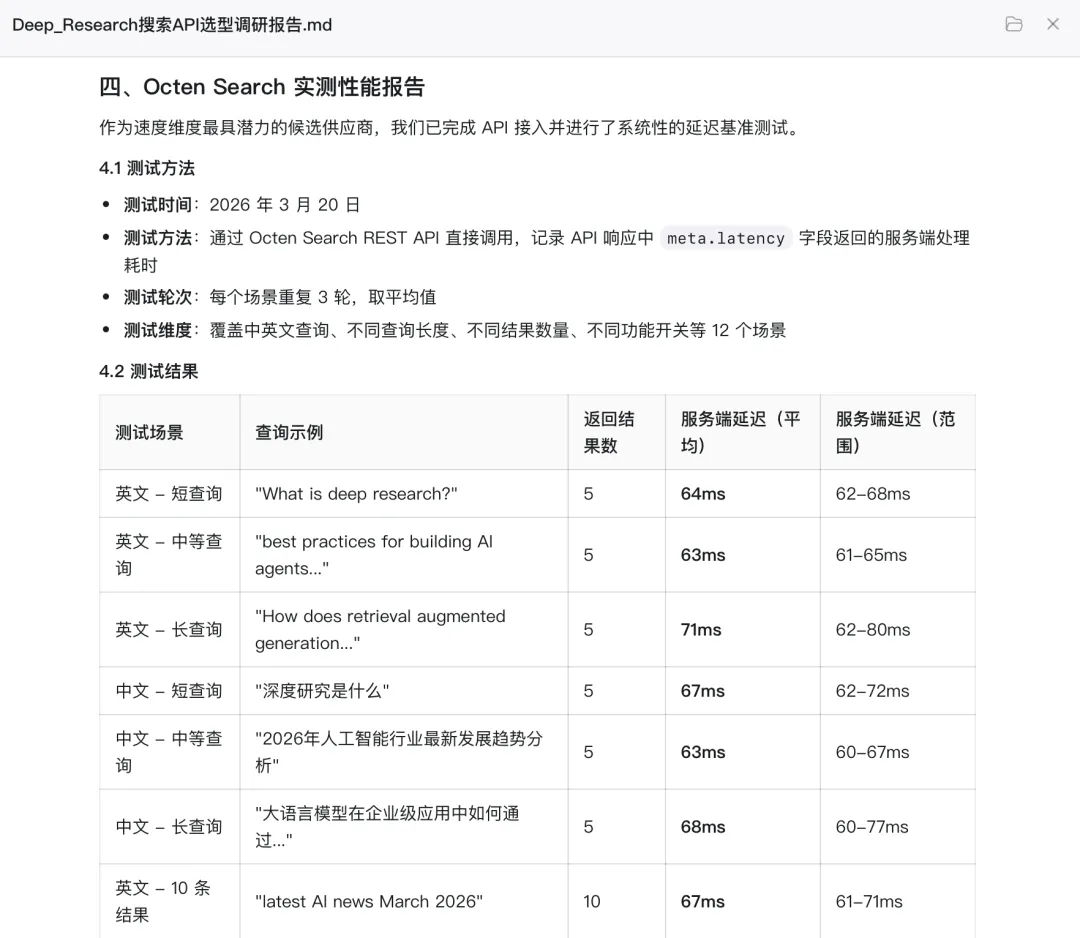Click cell 英文 – 中等查询
This screenshot has width=1080, height=938.
169,555
